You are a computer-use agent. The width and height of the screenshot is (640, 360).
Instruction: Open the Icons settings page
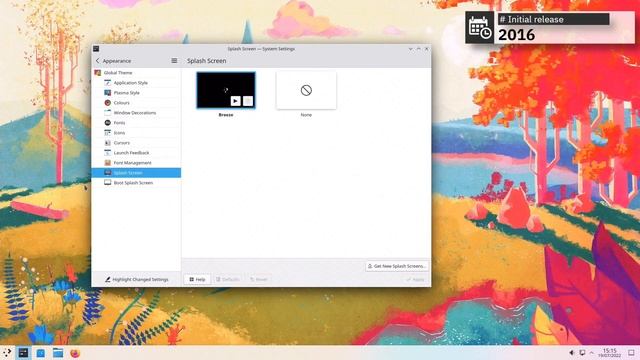(x=136, y=133)
